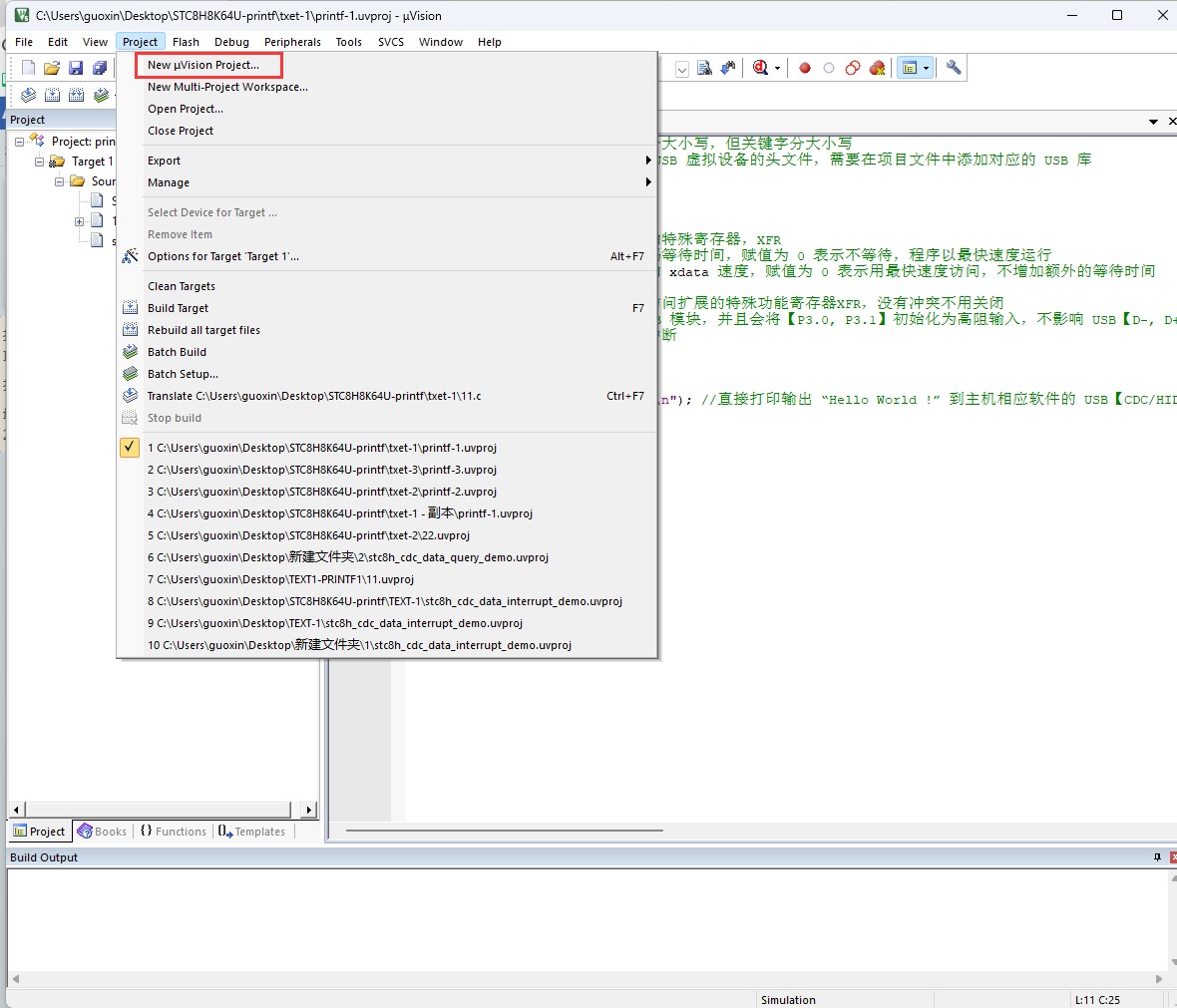Click the Save floppy disk icon
1177x1008 pixels.
tap(76, 69)
